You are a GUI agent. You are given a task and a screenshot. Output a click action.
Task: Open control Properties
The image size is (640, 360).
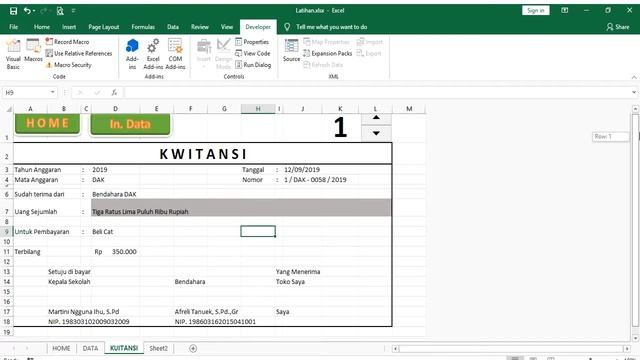tap(252, 42)
